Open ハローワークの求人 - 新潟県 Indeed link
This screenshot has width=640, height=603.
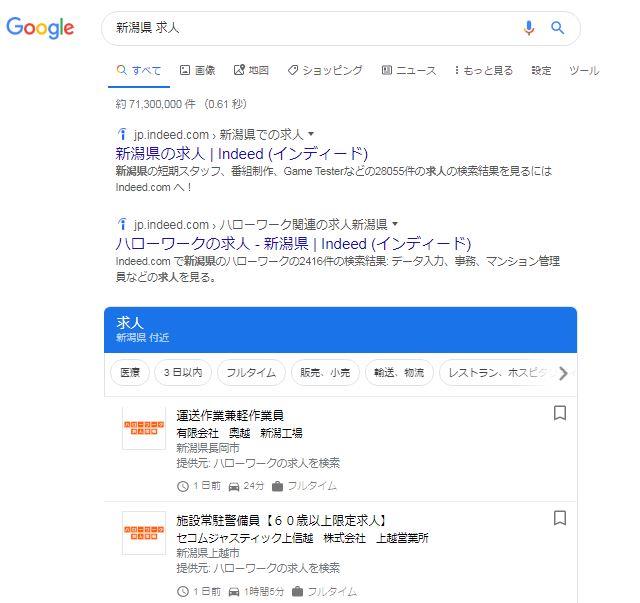click(292, 244)
